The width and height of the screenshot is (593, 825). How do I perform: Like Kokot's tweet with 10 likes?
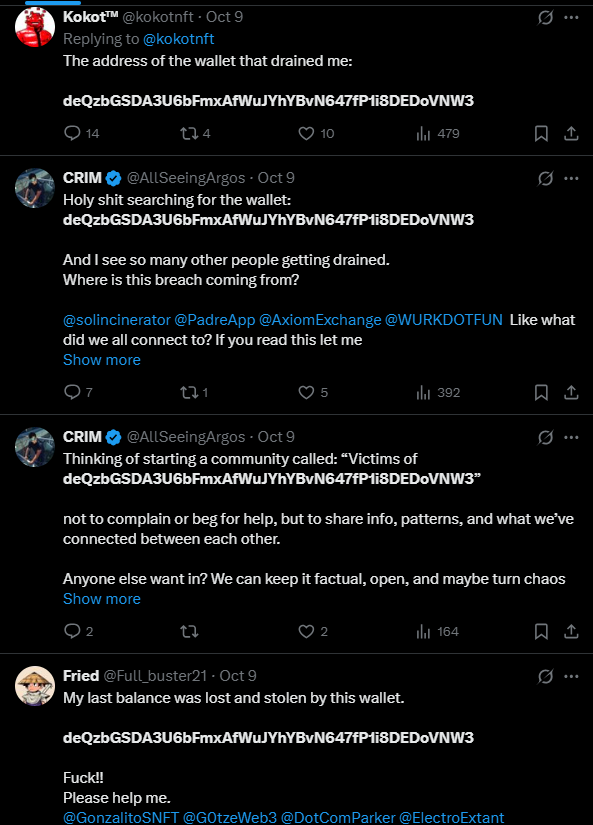click(x=306, y=133)
